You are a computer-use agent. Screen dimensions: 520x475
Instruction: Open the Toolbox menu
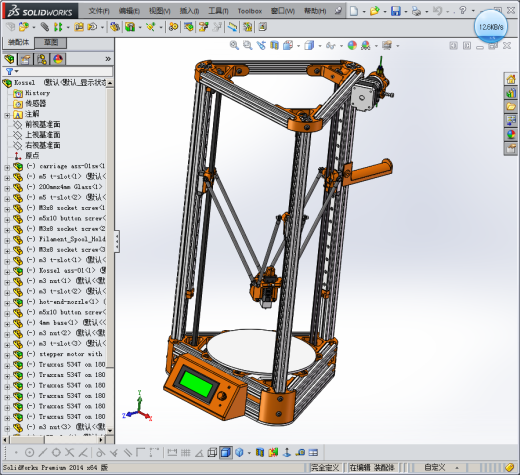click(250, 11)
